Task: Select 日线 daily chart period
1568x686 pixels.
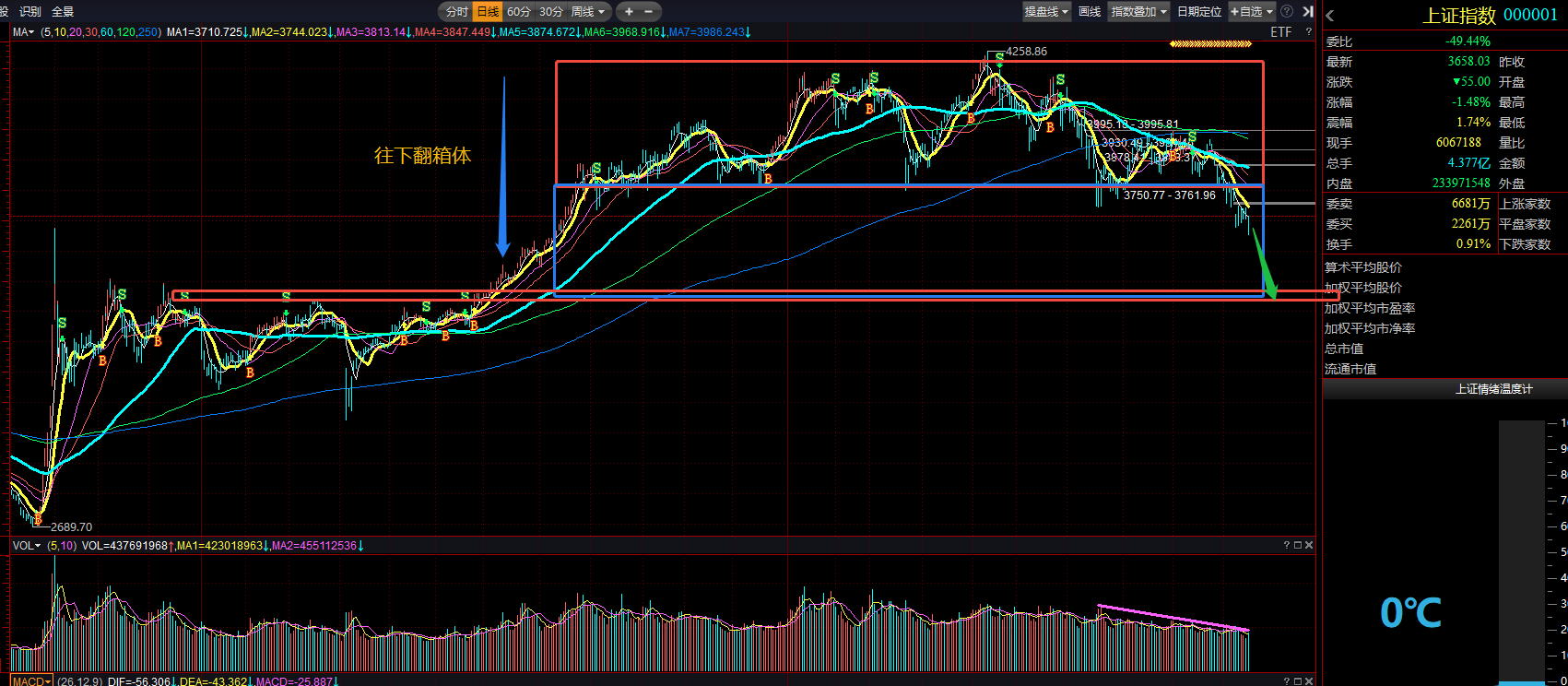Action: point(488,12)
